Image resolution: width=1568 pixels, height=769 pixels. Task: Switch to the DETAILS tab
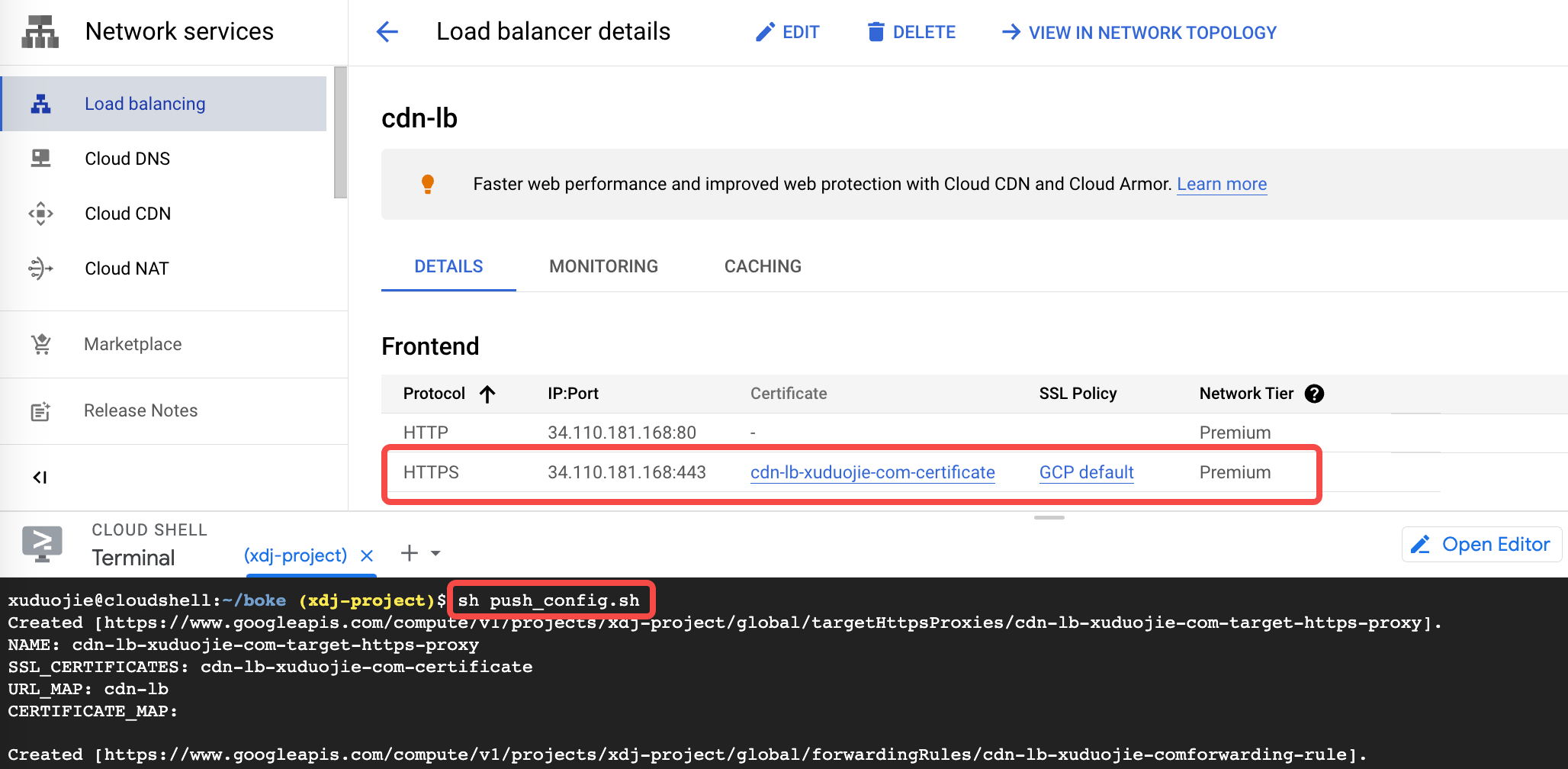[x=448, y=266]
